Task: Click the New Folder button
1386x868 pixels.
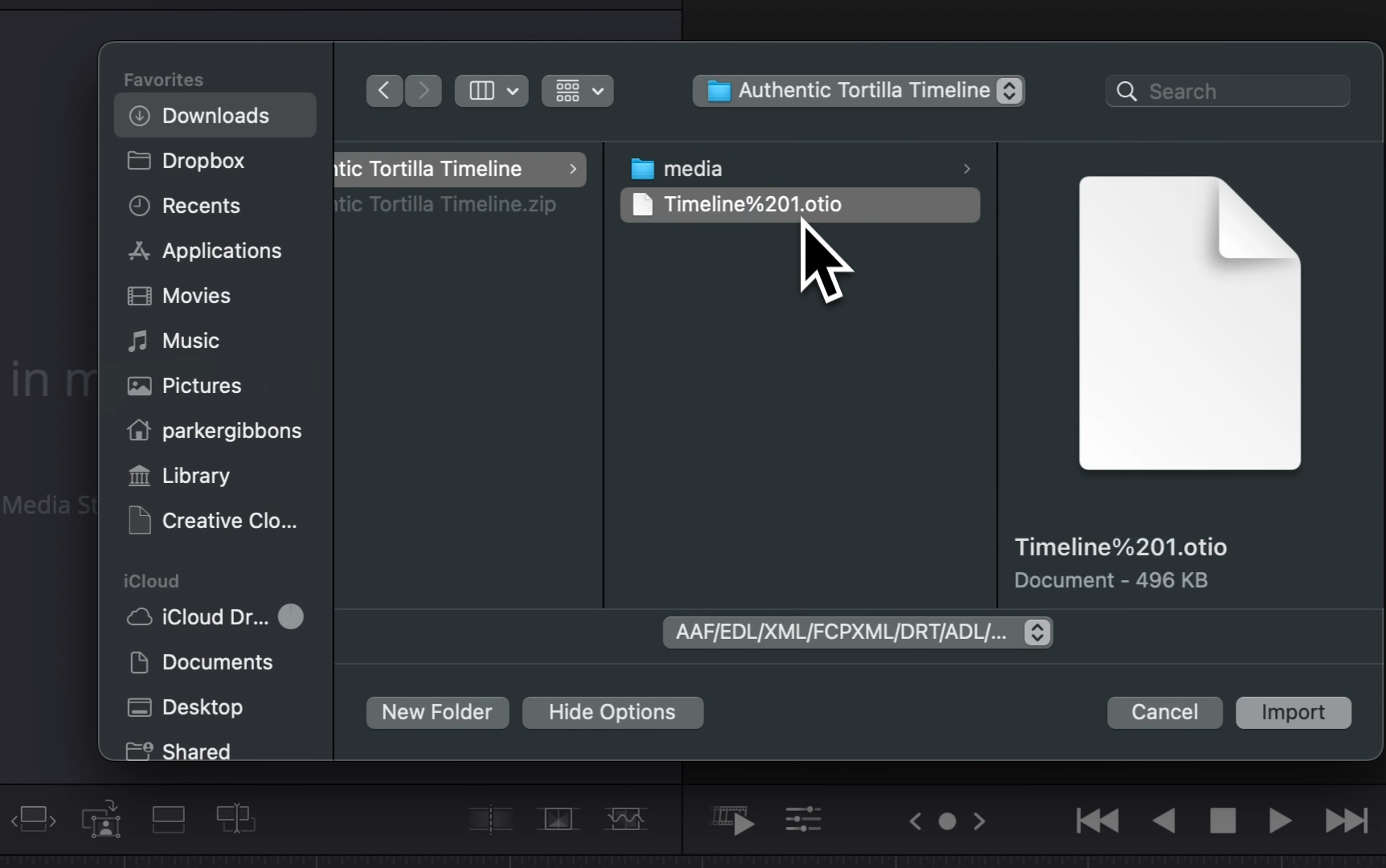Action: click(437, 712)
